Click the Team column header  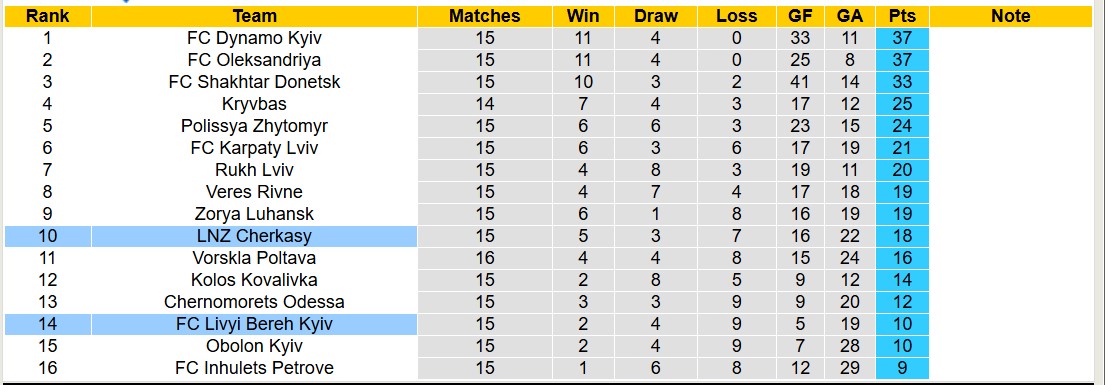pyautogui.click(x=254, y=16)
